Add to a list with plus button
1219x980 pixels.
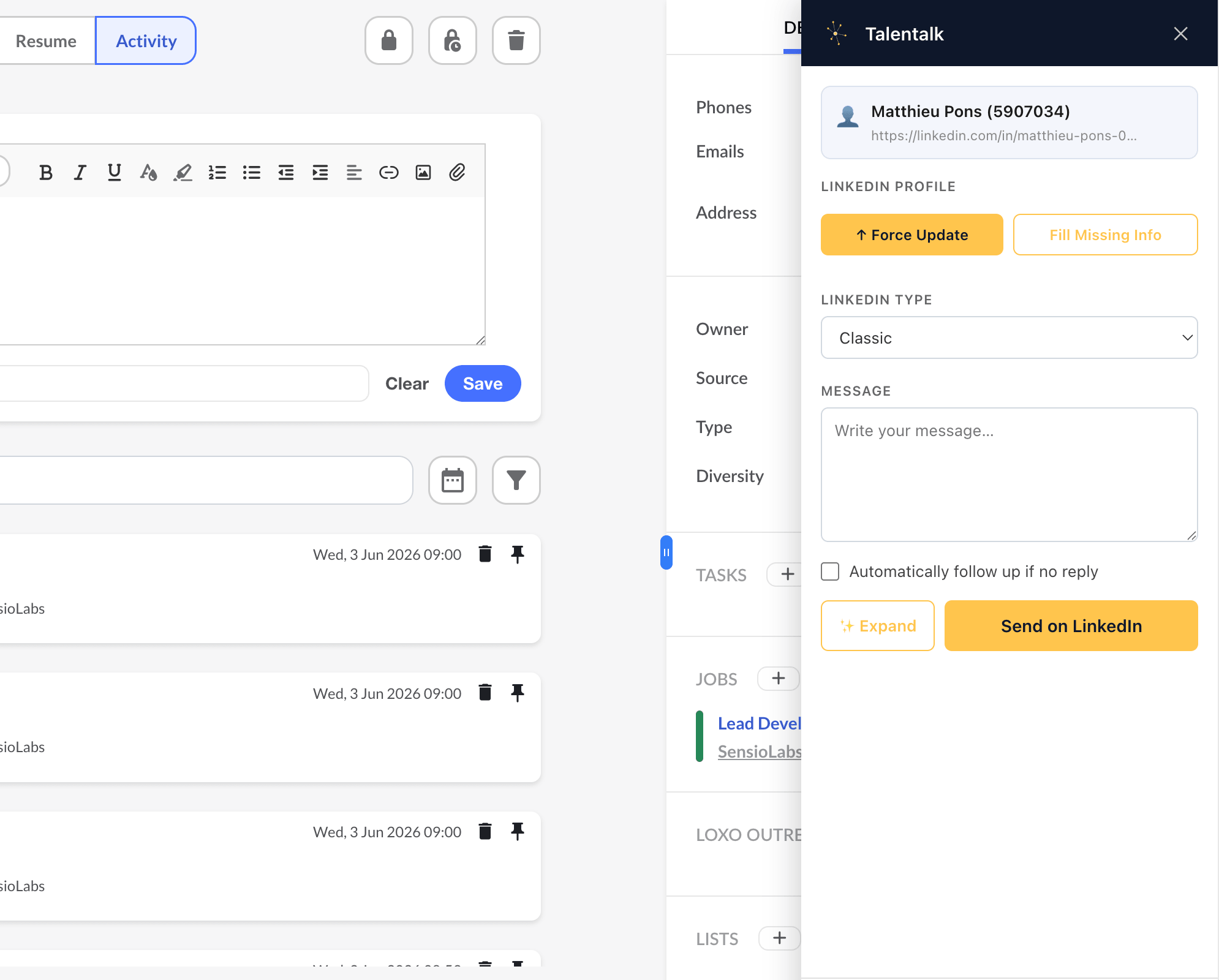[780, 938]
